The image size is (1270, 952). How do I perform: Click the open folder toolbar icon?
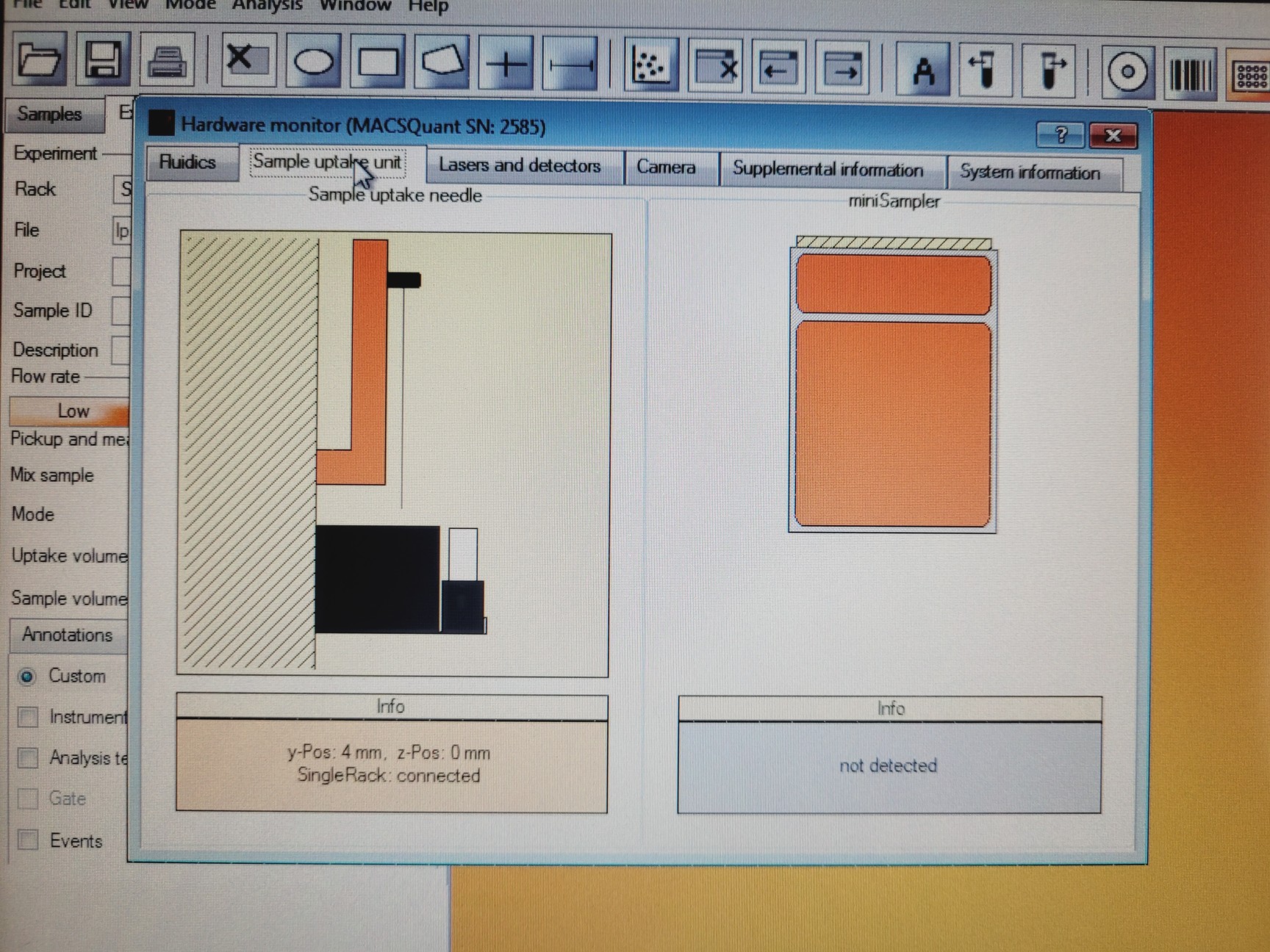[x=39, y=59]
